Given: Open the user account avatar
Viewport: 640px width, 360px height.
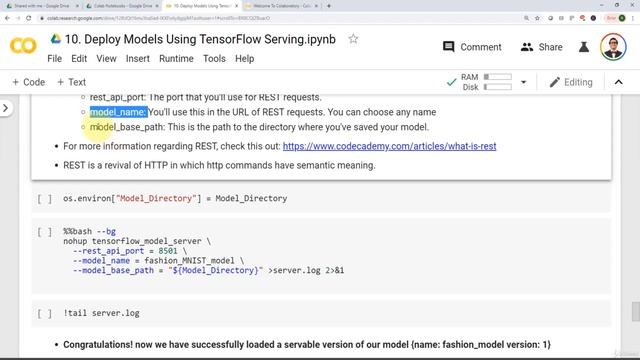Looking at the screenshot, I should pos(613,47).
